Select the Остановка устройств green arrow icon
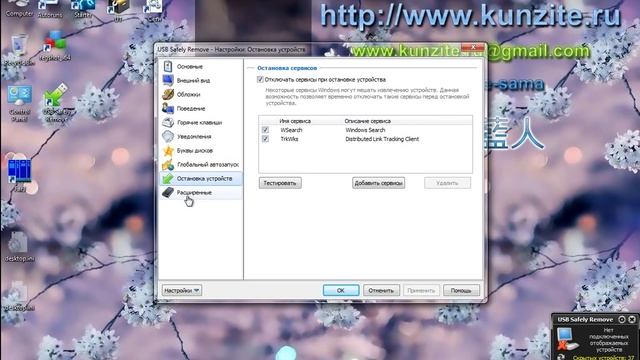Image resolution: width=640 pixels, height=360 pixels. pyautogui.click(x=168, y=178)
